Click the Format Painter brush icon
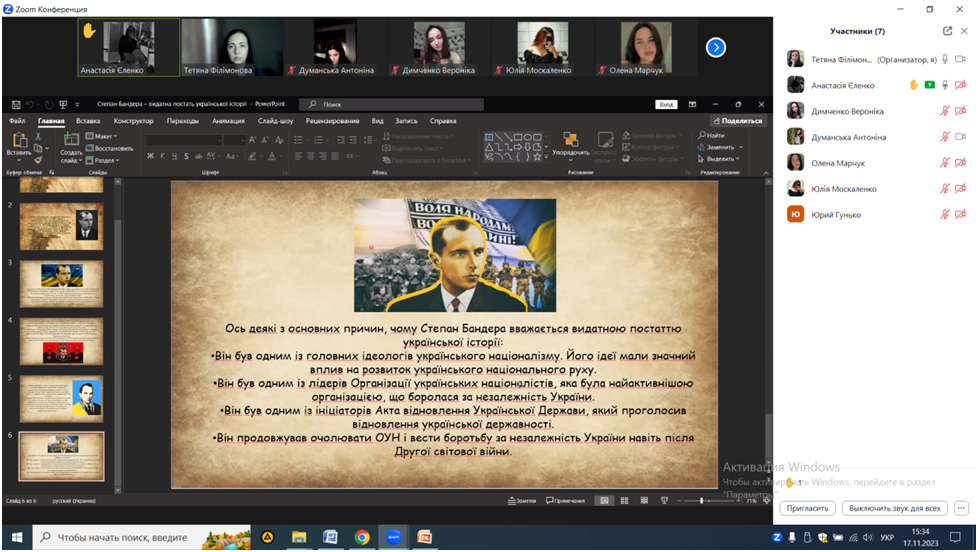The height and width of the screenshot is (552, 978). click(x=39, y=158)
